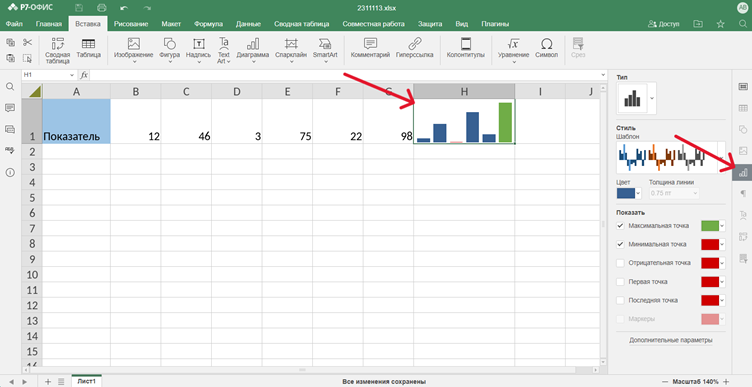752x387 pixels.
Task: Insert a hyperlink via Гиперссылка
Action: (x=414, y=49)
